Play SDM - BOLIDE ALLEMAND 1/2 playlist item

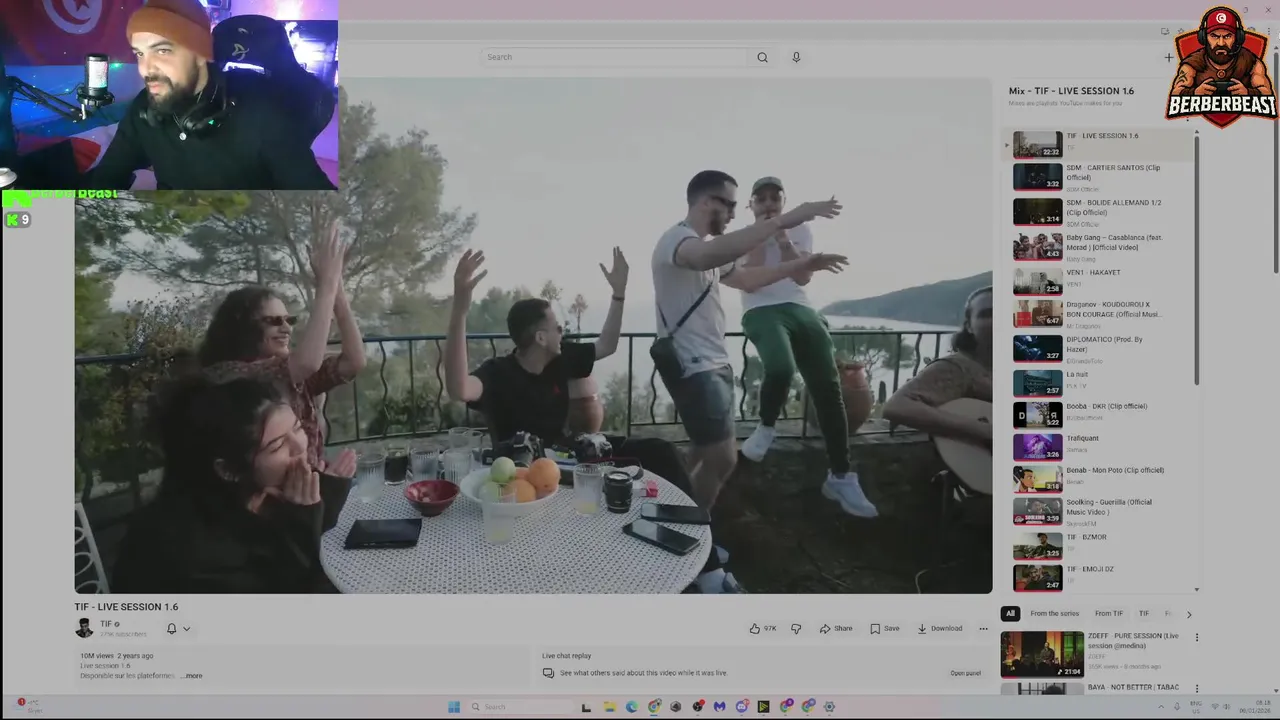click(x=1100, y=211)
